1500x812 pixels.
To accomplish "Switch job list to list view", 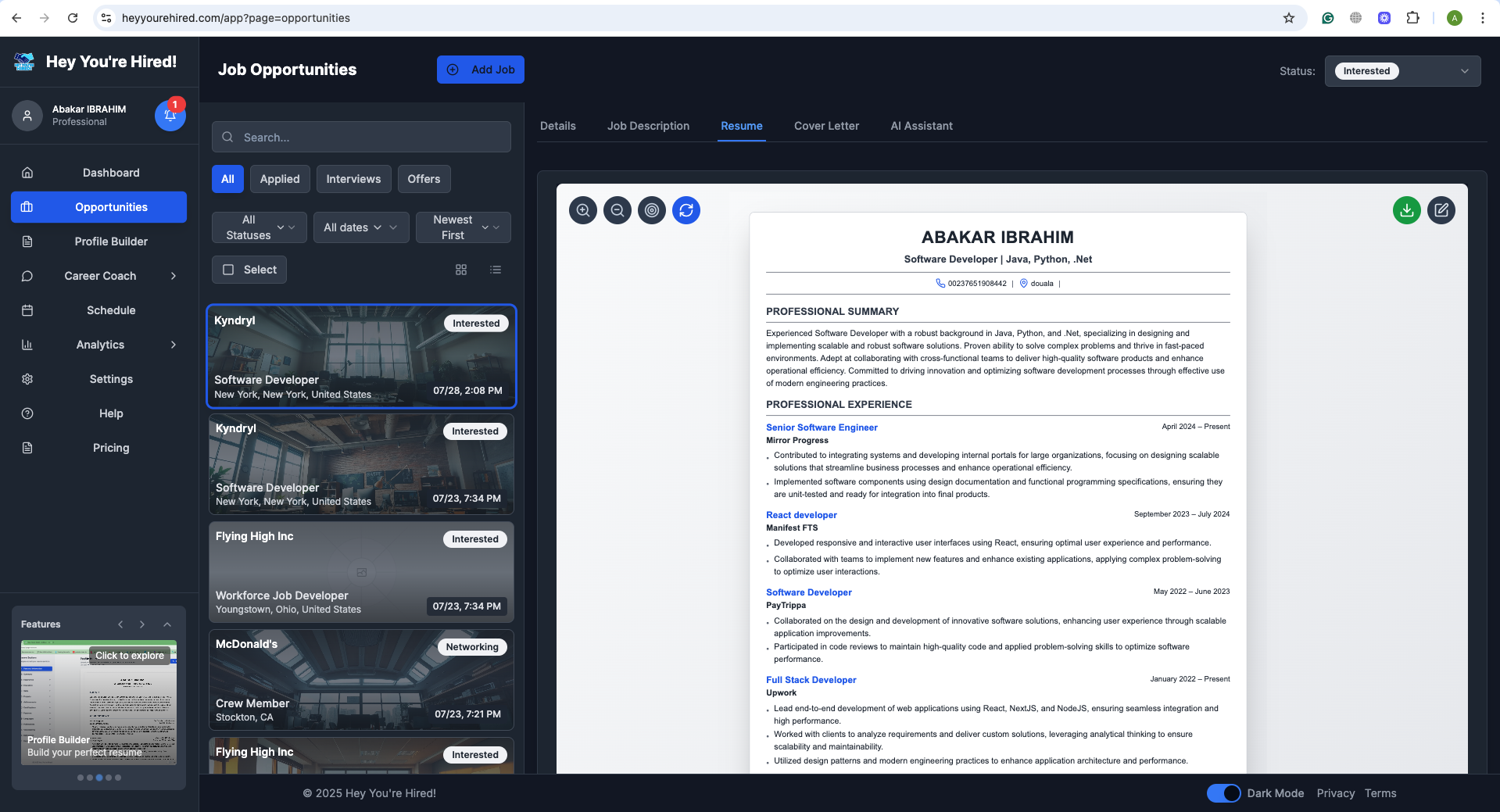I will [496, 270].
